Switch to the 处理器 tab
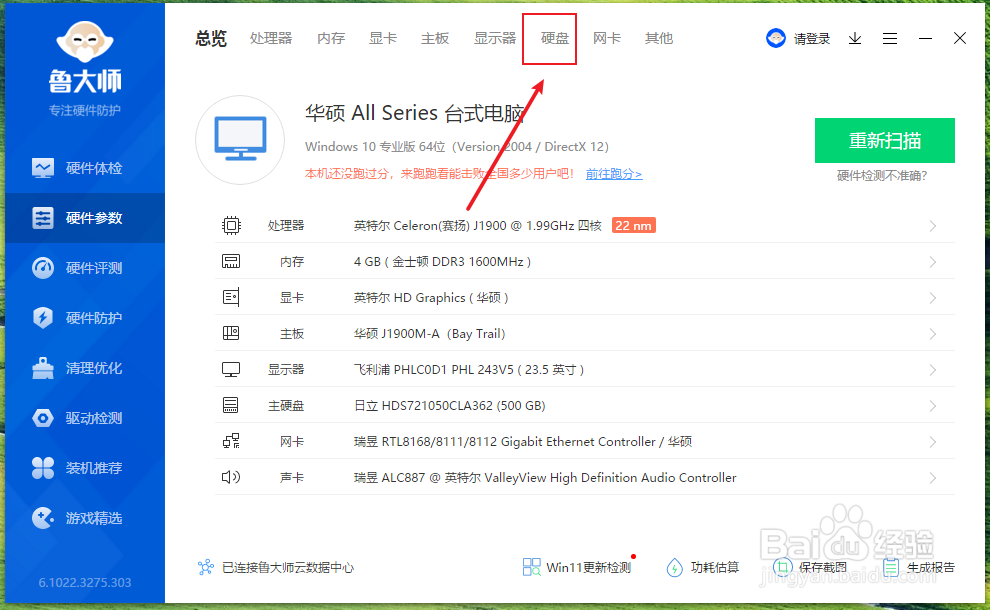The width and height of the screenshot is (990, 610). pos(271,39)
